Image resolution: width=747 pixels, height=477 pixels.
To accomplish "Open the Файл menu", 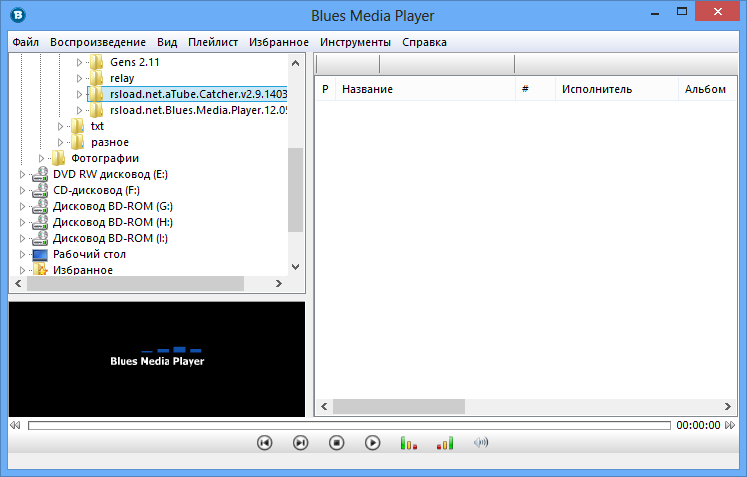I will [26, 42].
